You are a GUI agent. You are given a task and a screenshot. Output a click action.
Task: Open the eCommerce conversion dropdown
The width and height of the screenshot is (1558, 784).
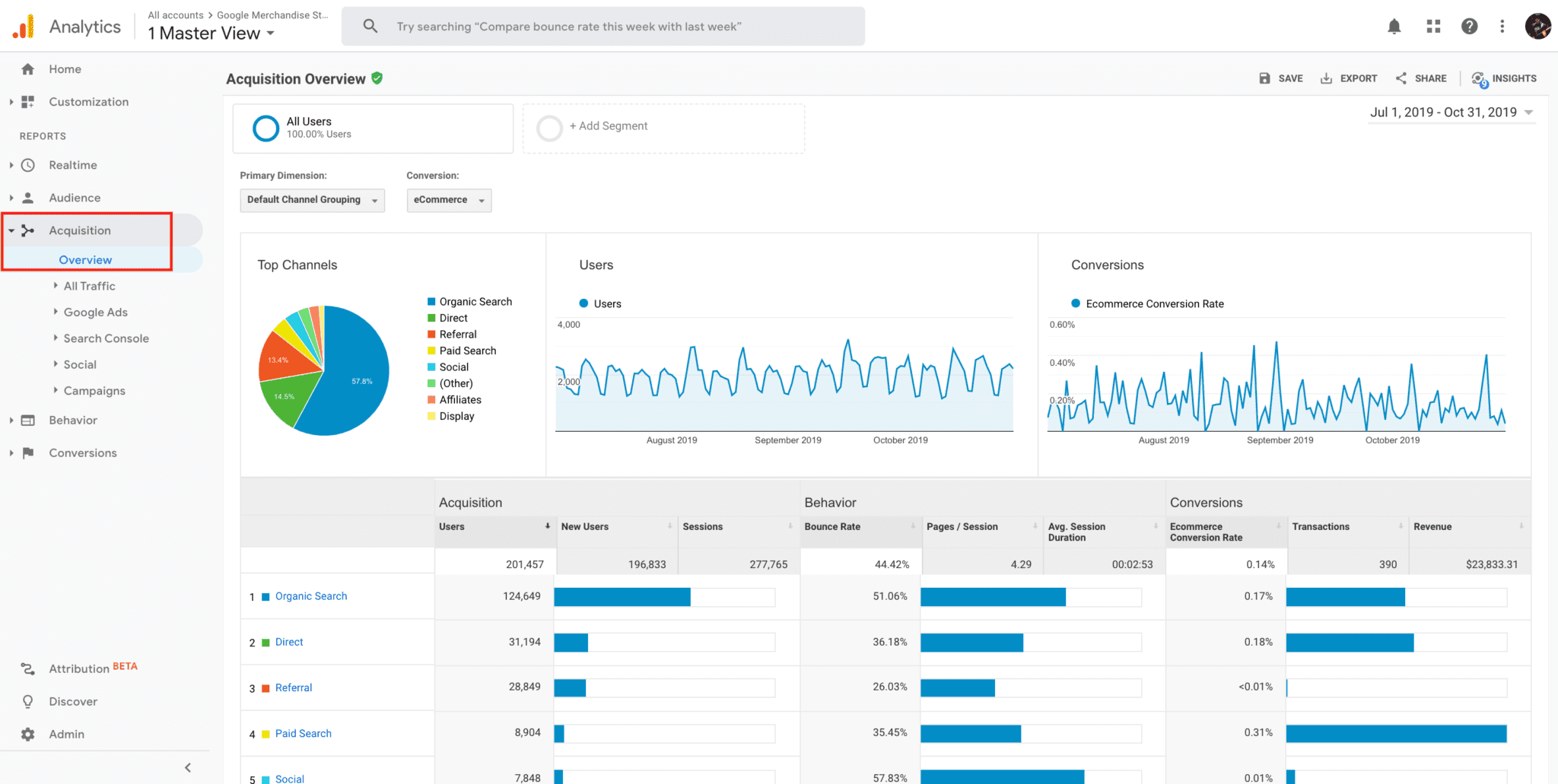tap(449, 200)
